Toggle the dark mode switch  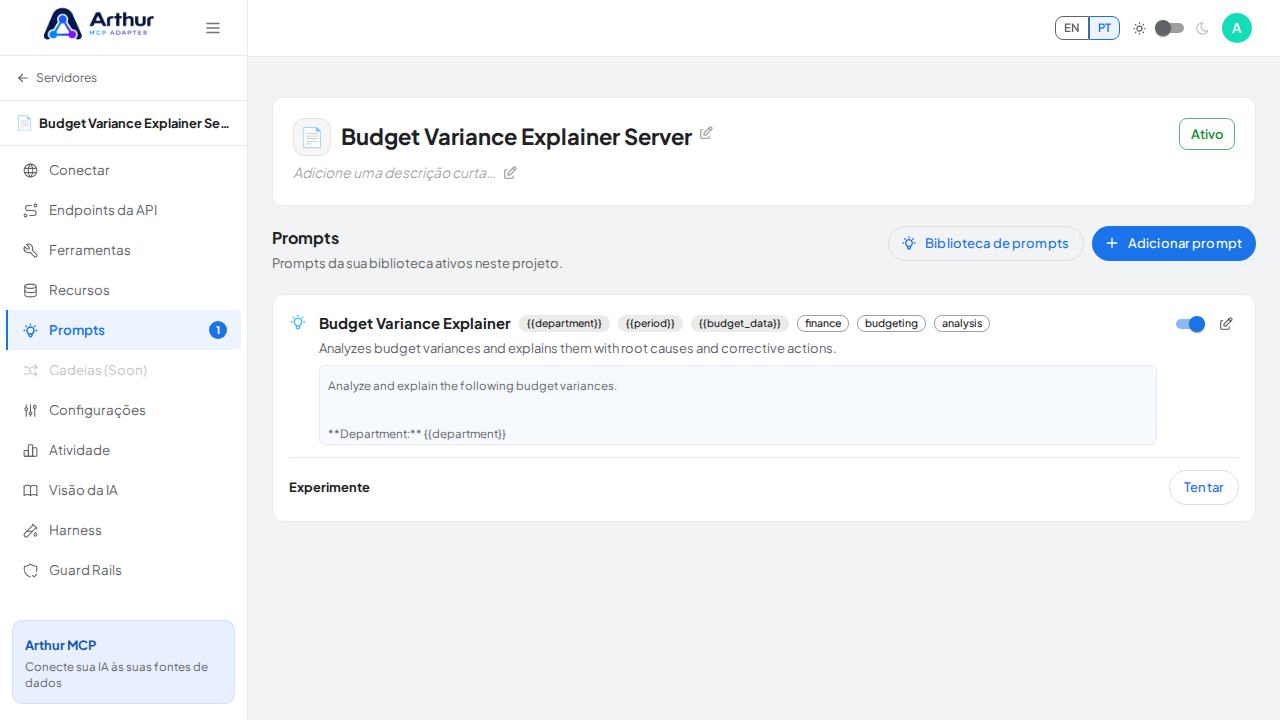1169,28
